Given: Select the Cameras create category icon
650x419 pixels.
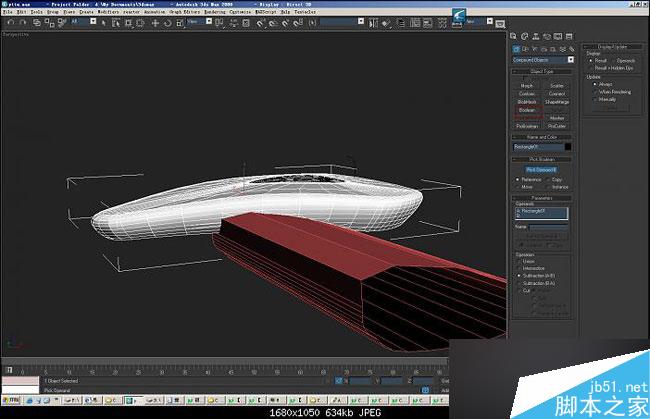Looking at the screenshot, I should pos(544,49).
